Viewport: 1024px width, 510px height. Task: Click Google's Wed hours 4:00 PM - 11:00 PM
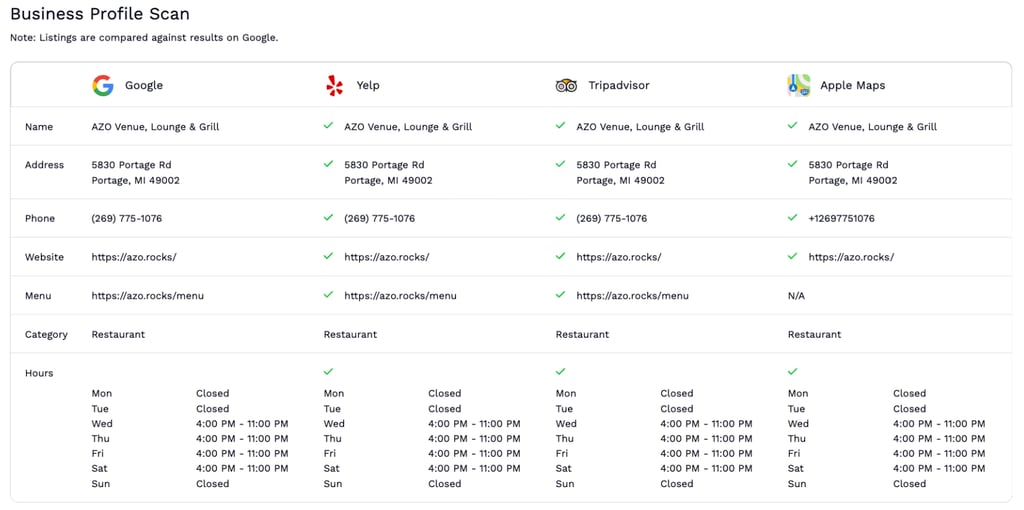coord(242,424)
